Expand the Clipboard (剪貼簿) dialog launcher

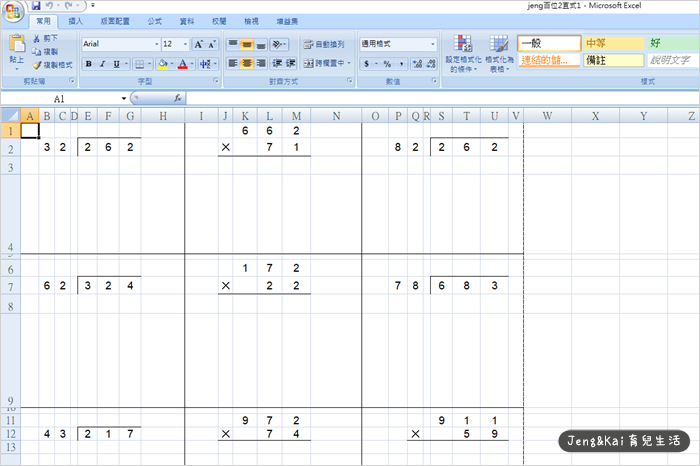[x=71, y=81]
